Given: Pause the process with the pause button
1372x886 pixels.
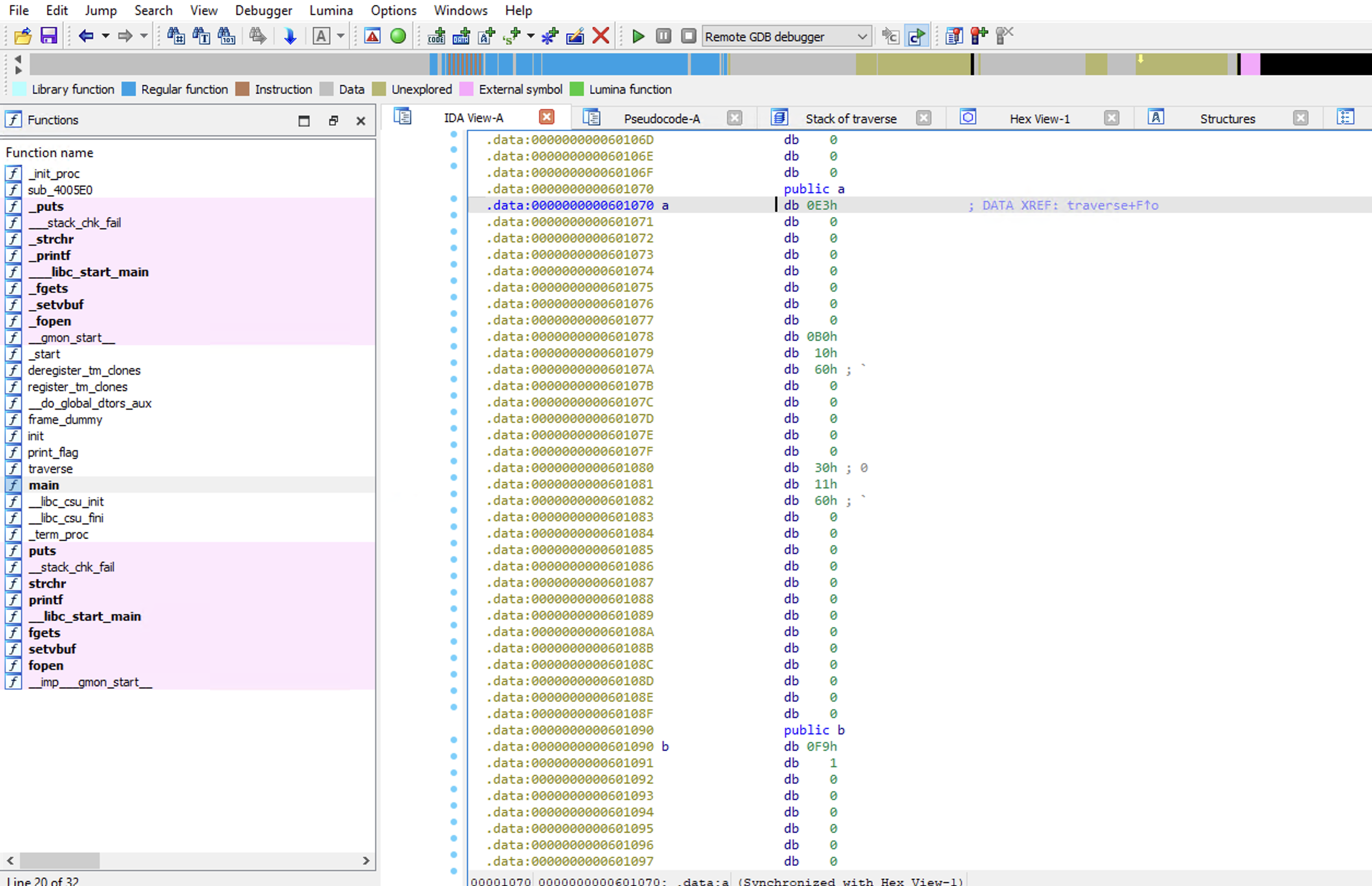Looking at the screenshot, I should (x=664, y=36).
